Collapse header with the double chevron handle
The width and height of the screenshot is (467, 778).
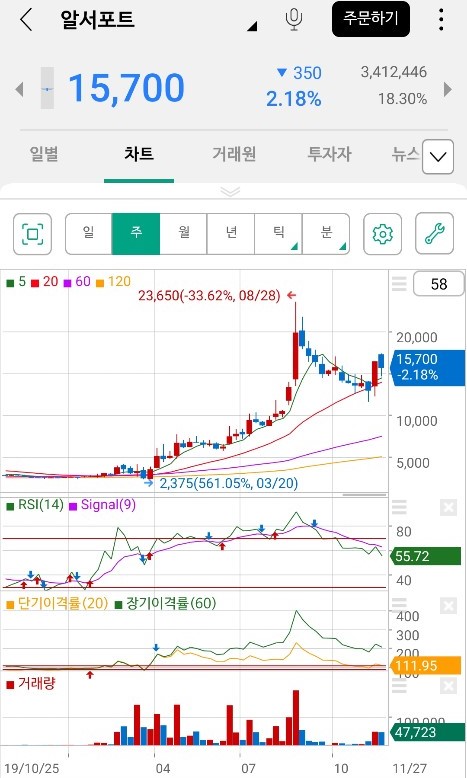pos(230,192)
